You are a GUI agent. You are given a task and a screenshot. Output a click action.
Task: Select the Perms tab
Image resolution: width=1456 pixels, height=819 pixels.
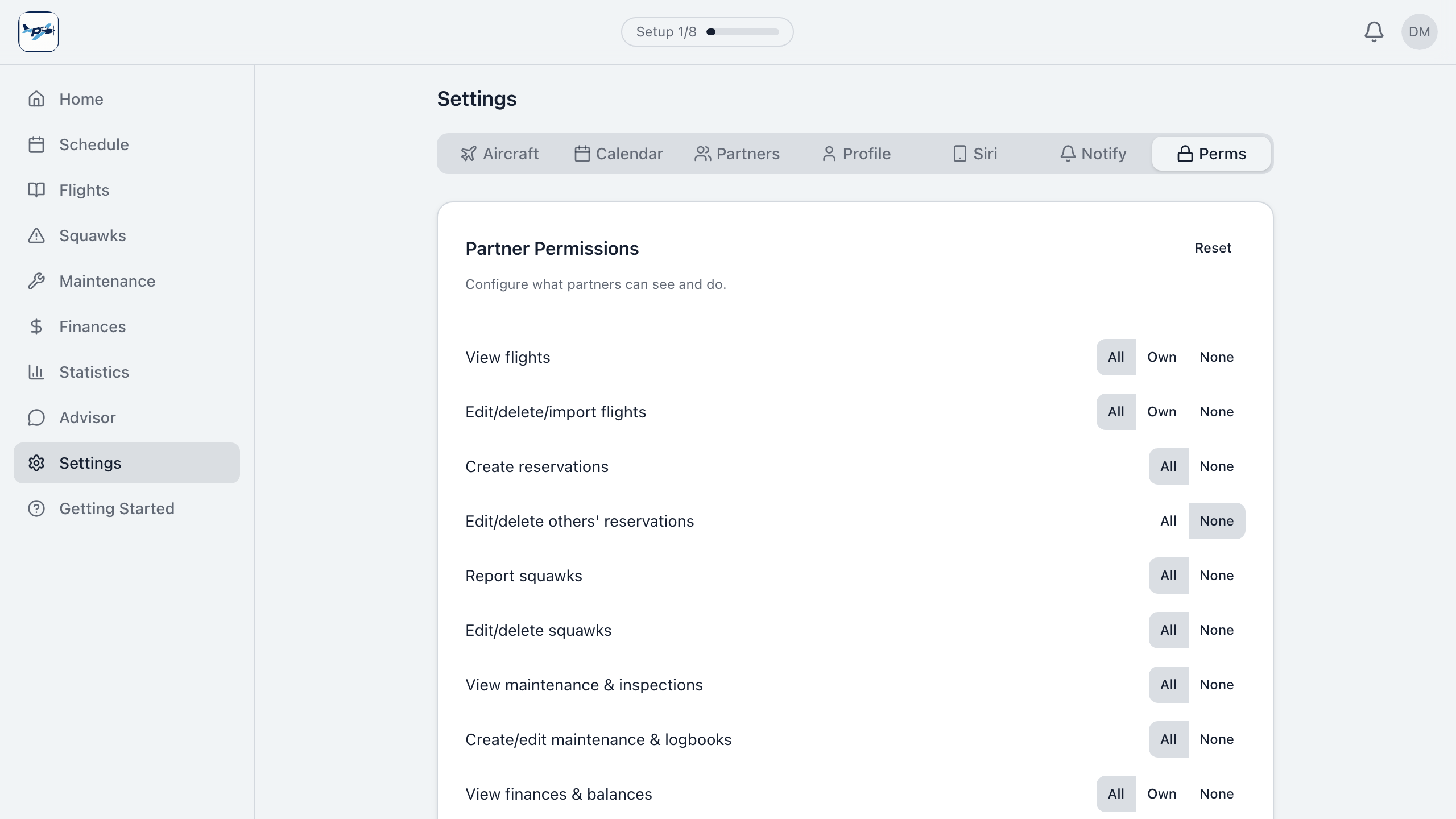pyautogui.click(x=1211, y=154)
